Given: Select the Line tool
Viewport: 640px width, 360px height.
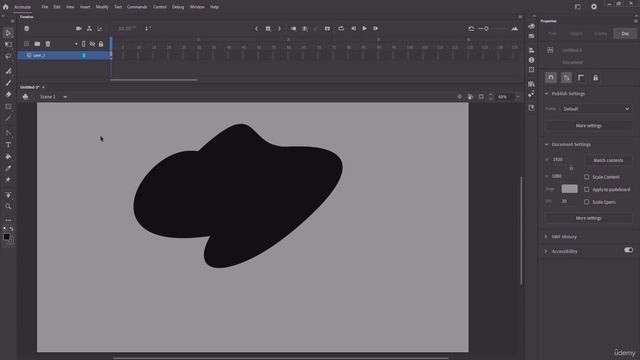Looking at the screenshot, I should tap(8, 118).
